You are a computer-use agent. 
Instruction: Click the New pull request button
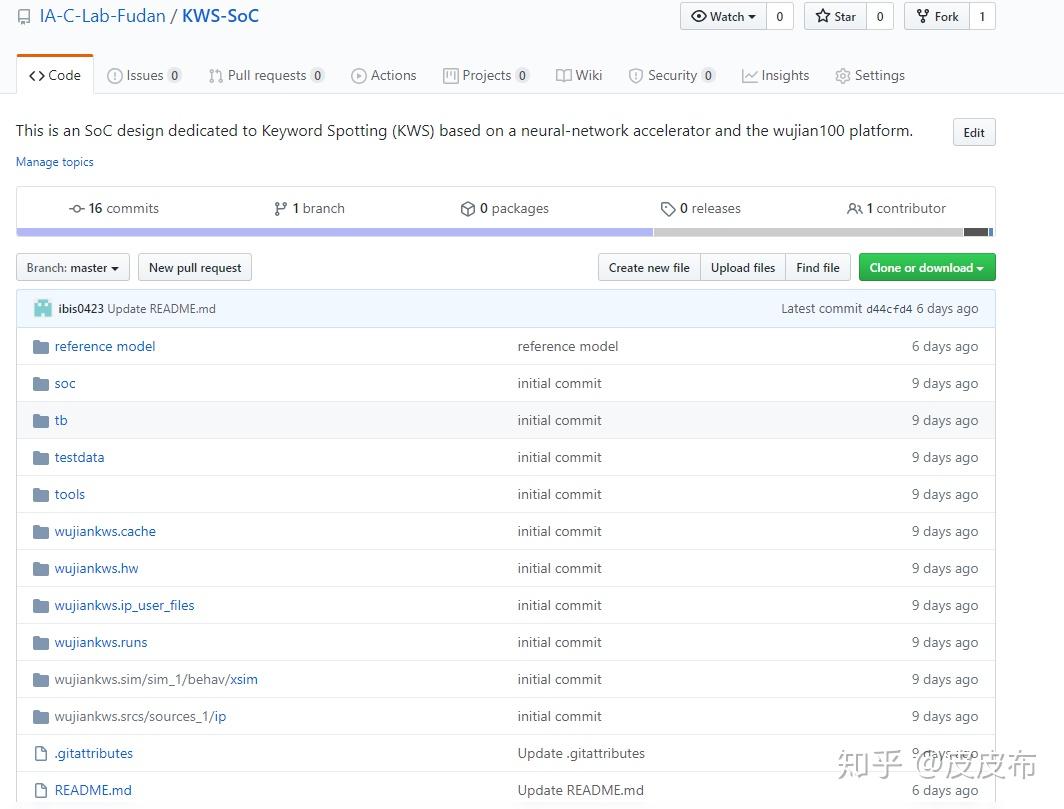pyautogui.click(x=195, y=268)
